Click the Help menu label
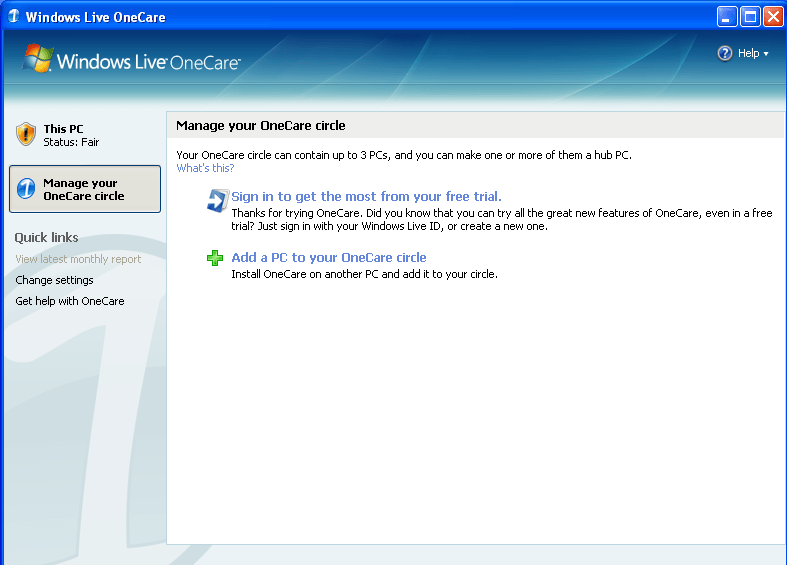The image size is (787, 565). (748, 53)
